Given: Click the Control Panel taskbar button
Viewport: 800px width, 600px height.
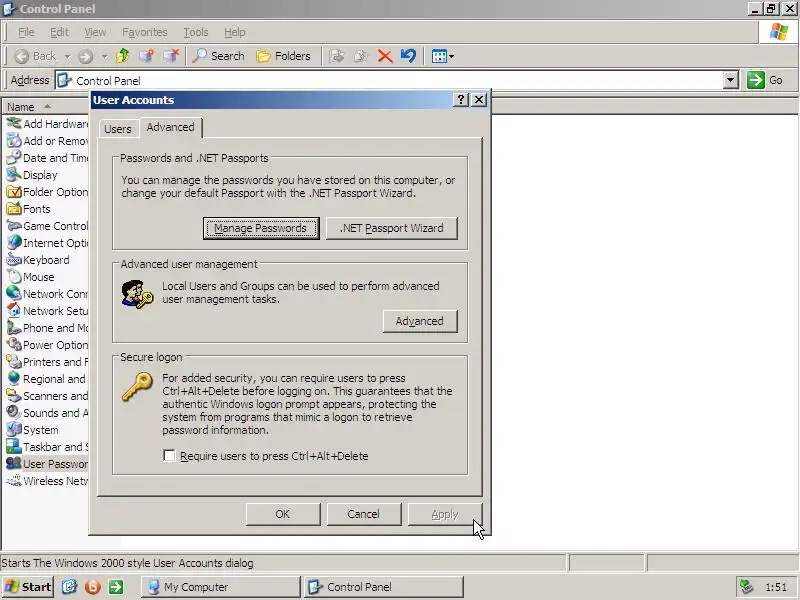Looking at the screenshot, I should coord(384,587).
